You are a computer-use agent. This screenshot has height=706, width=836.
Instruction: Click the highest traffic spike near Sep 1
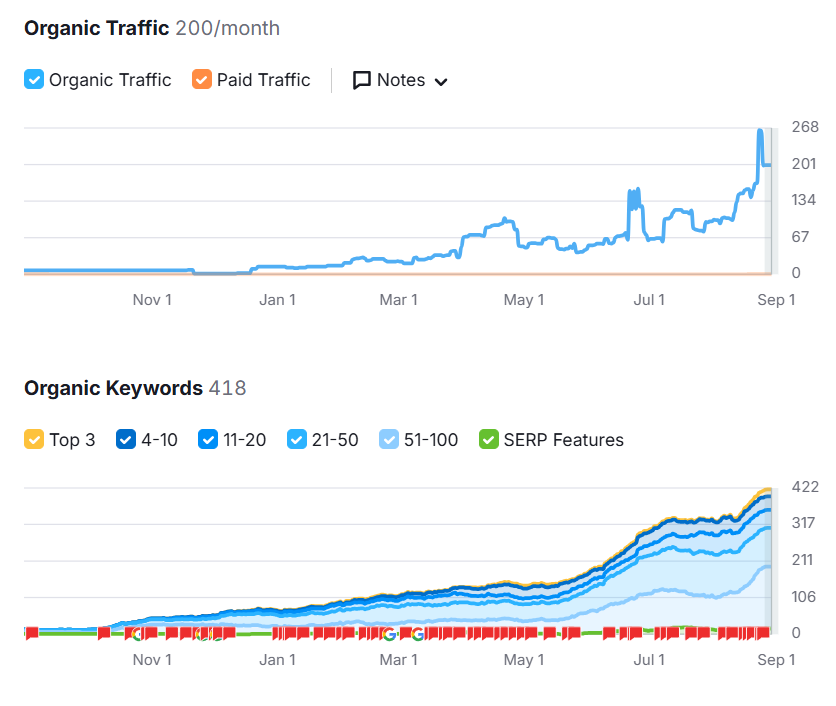pos(760,132)
